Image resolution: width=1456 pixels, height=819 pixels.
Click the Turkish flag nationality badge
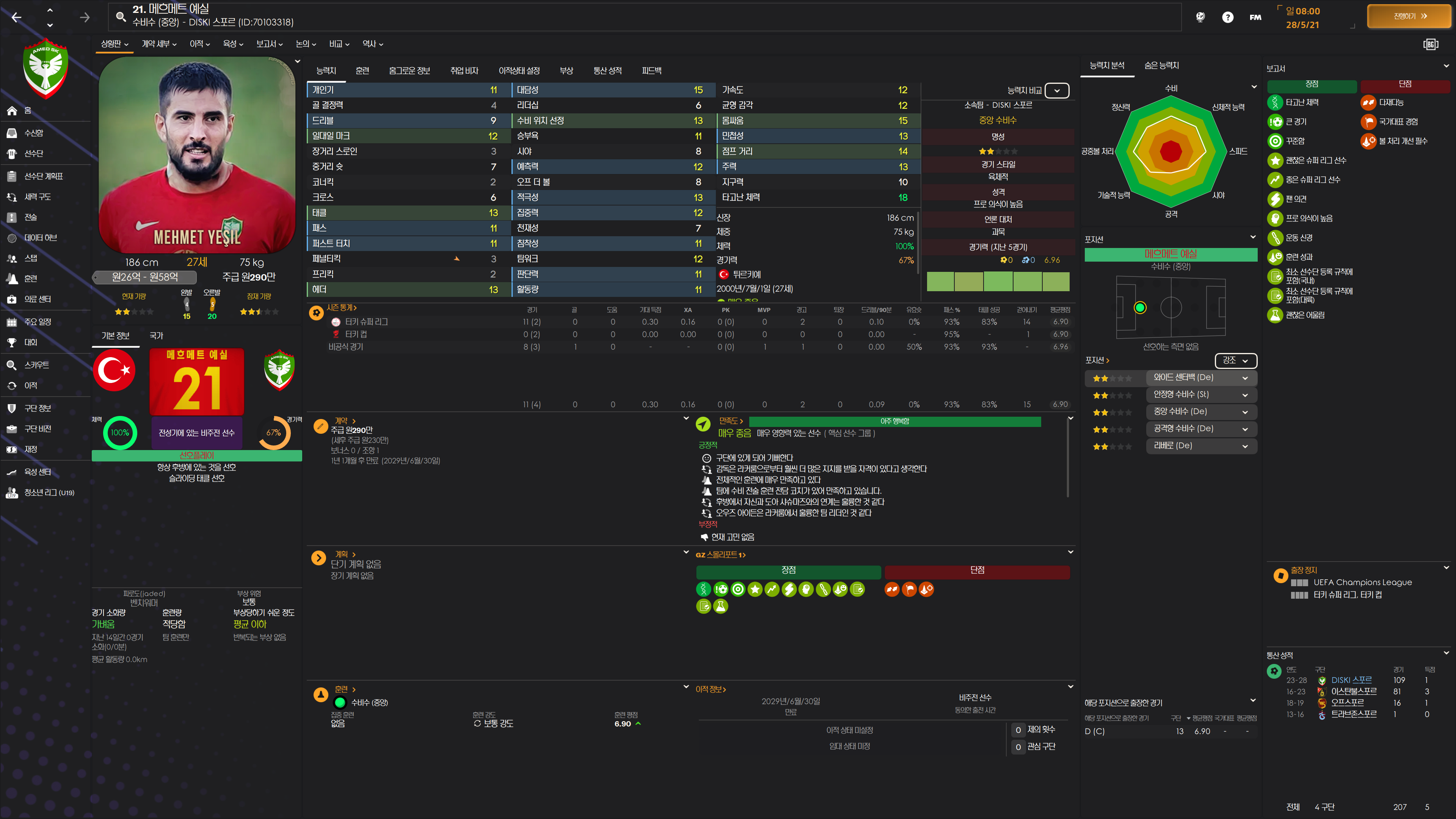point(114,370)
